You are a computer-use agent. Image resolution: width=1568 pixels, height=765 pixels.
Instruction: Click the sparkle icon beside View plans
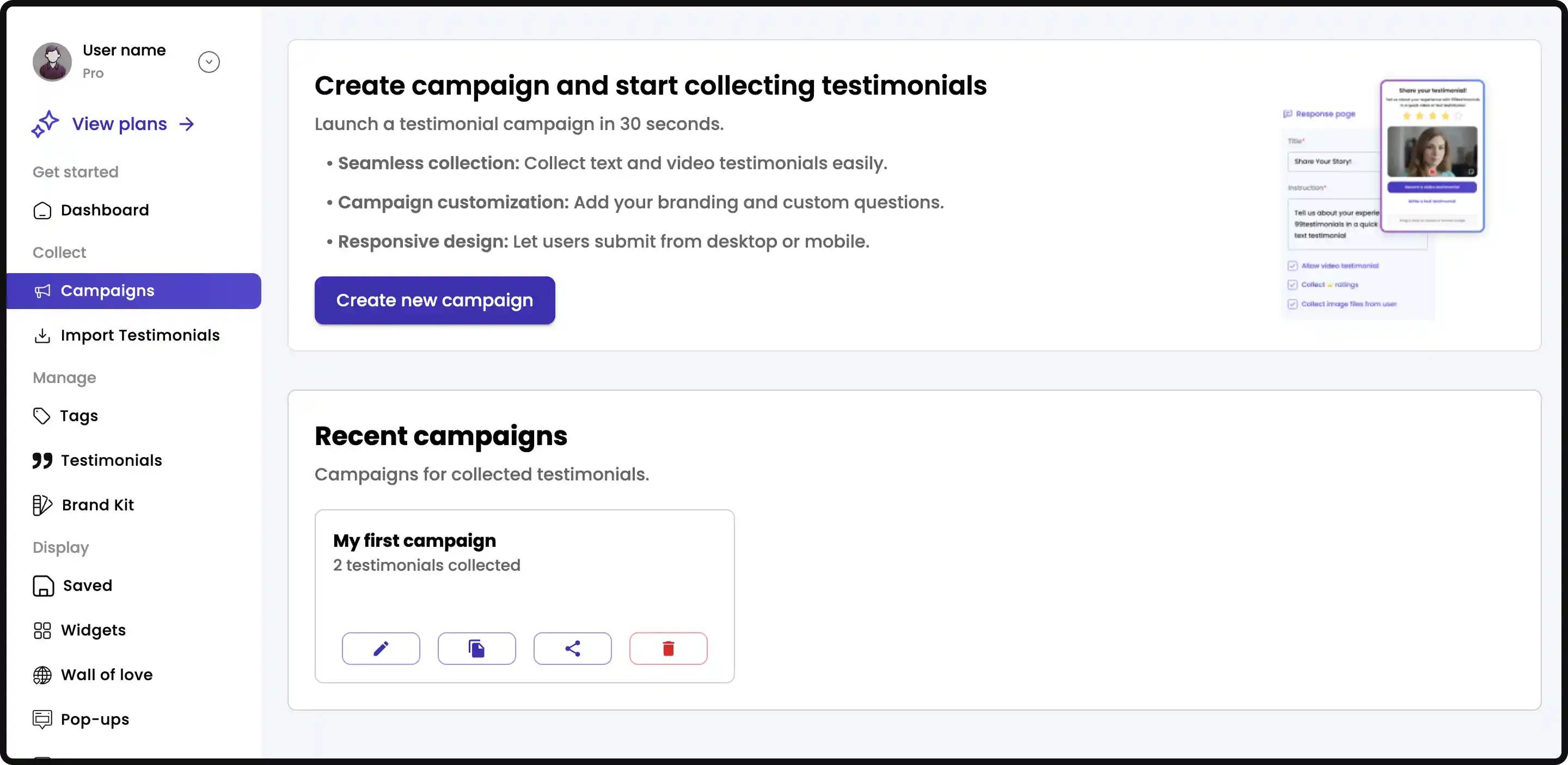click(45, 124)
